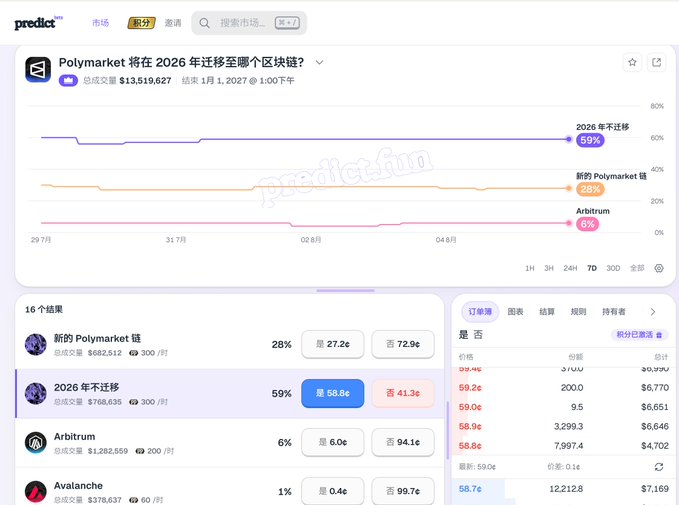Click points icon in 2026 年不迁移 row
Image resolution: width=679 pixels, height=505 pixels.
pos(133,402)
